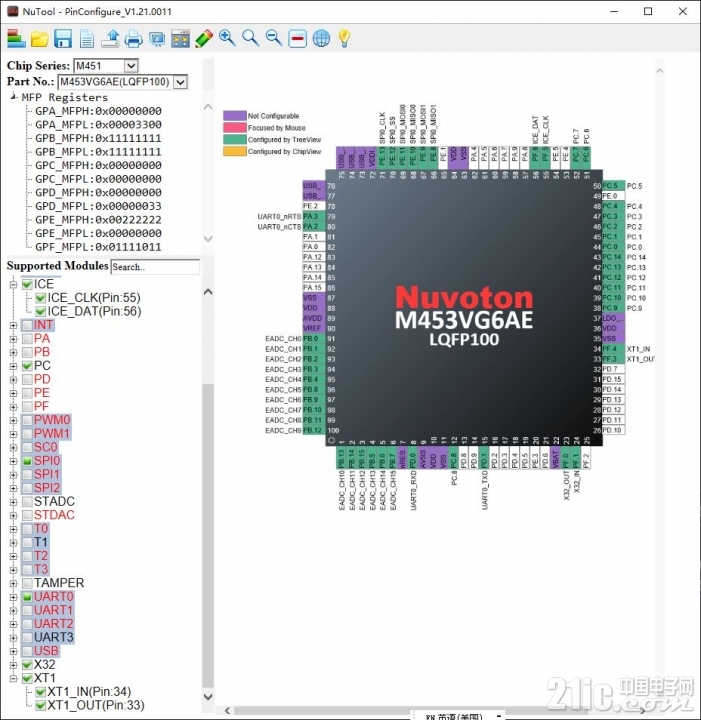Select the UART3 module label
Viewport: 701px width, 720px height.
[x=54, y=637]
